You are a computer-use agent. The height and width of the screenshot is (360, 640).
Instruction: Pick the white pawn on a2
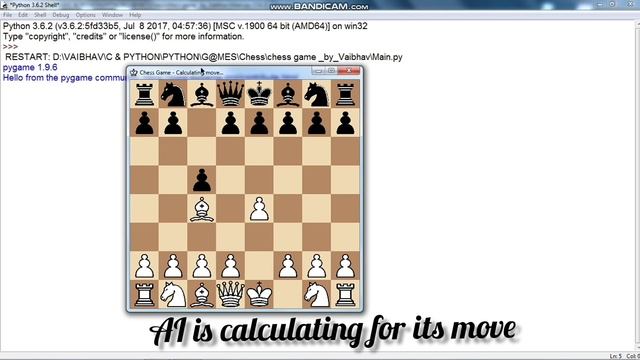tap(144, 266)
